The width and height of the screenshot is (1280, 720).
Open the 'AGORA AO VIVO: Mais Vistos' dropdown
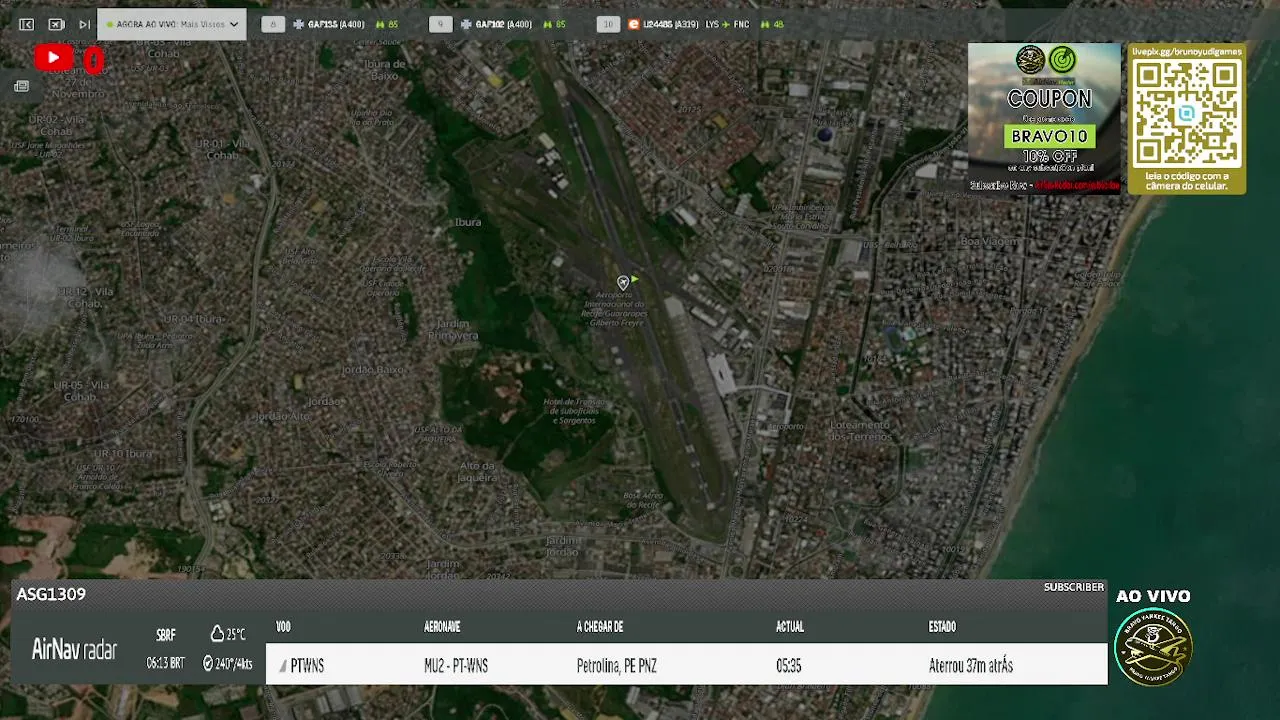coord(172,24)
